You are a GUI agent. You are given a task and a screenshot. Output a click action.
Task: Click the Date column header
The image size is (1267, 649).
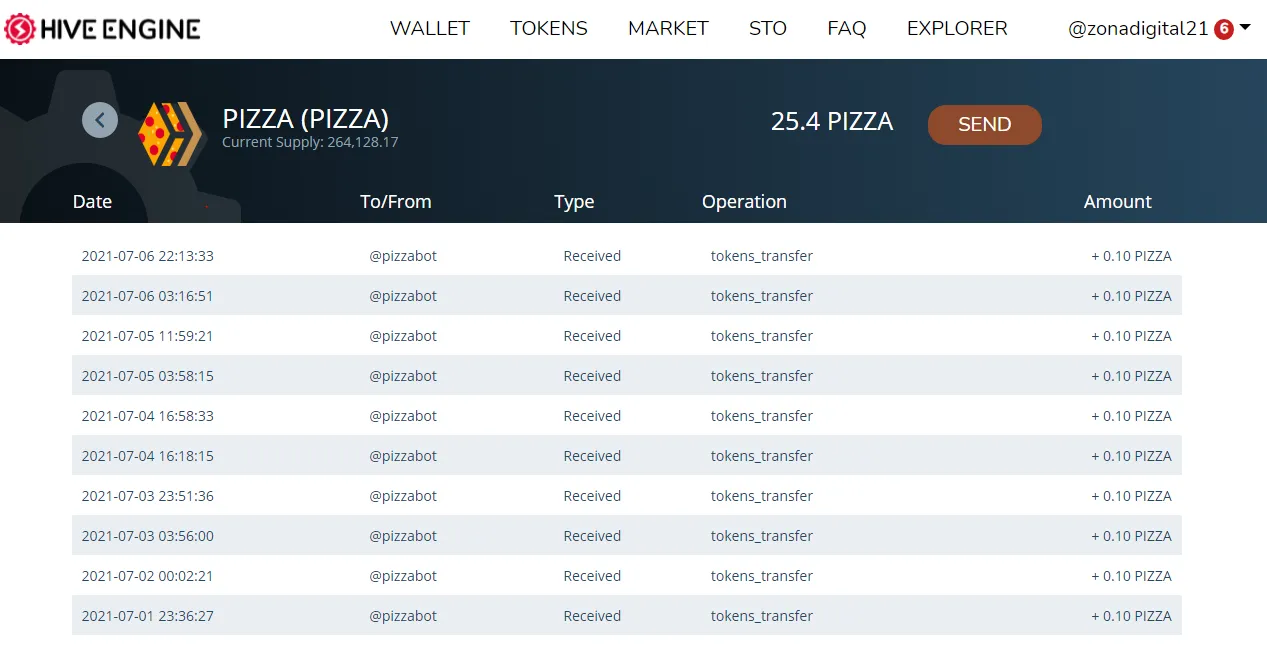click(92, 202)
